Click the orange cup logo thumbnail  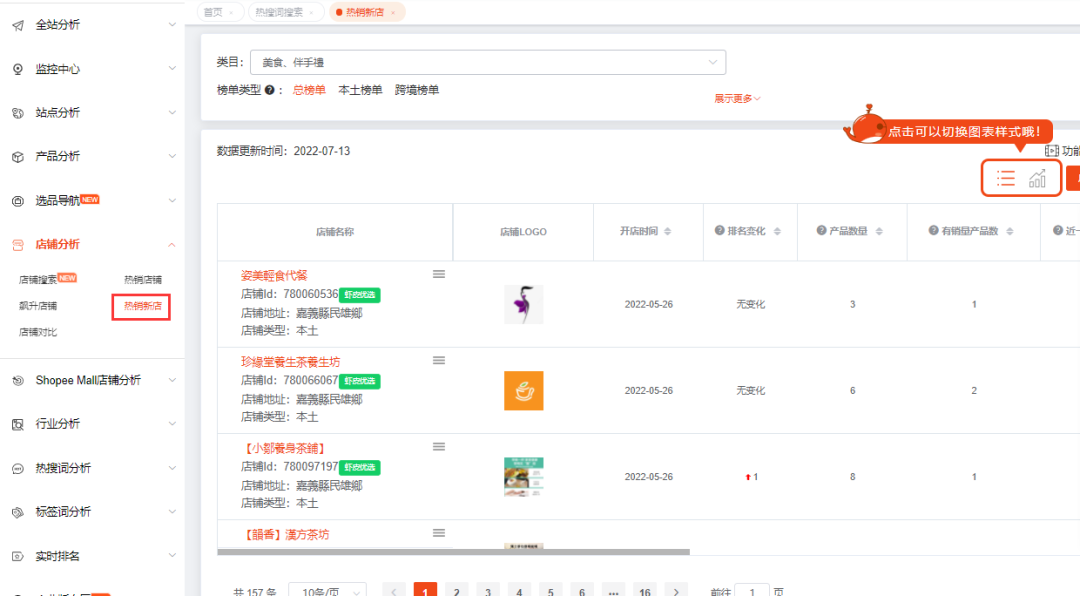pos(523,391)
